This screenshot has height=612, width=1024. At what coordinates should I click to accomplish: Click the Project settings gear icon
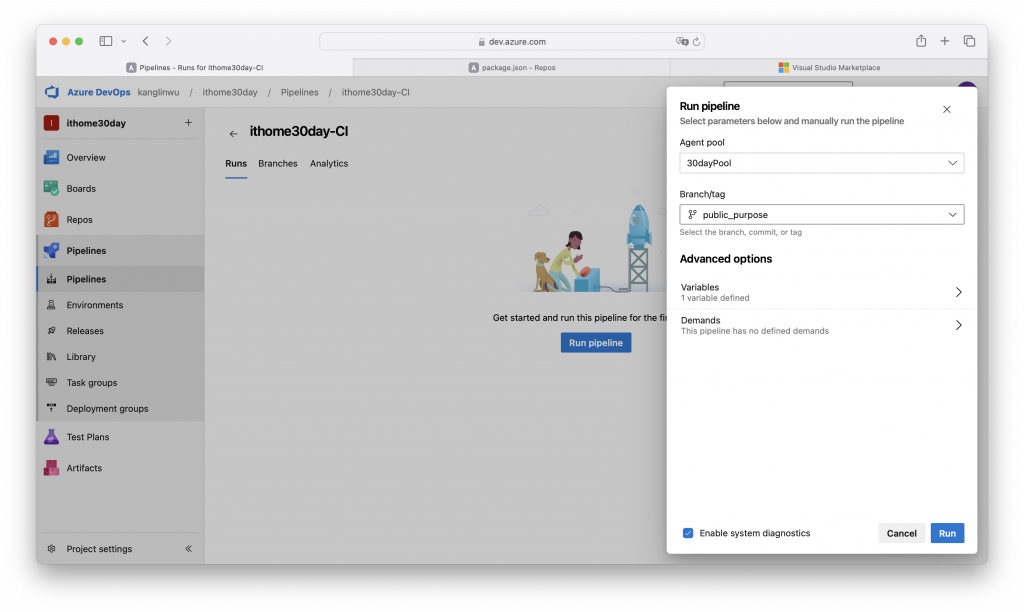(x=52, y=549)
